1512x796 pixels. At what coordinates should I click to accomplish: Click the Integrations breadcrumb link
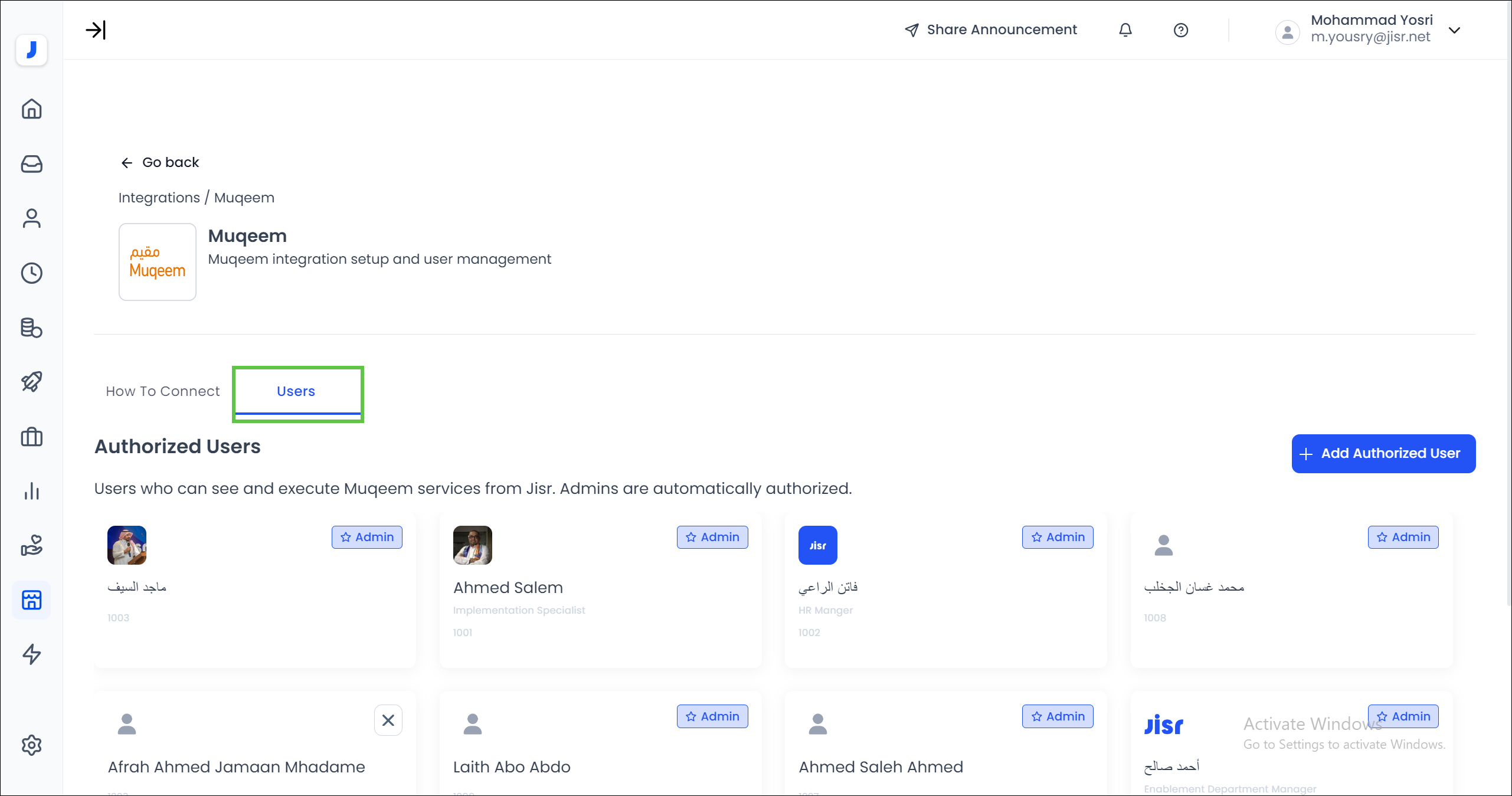click(x=159, y=198)
